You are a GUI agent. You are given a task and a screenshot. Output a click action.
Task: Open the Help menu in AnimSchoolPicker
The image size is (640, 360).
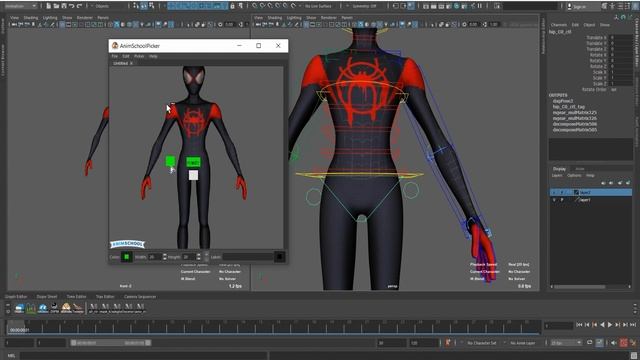coord(153,56)
